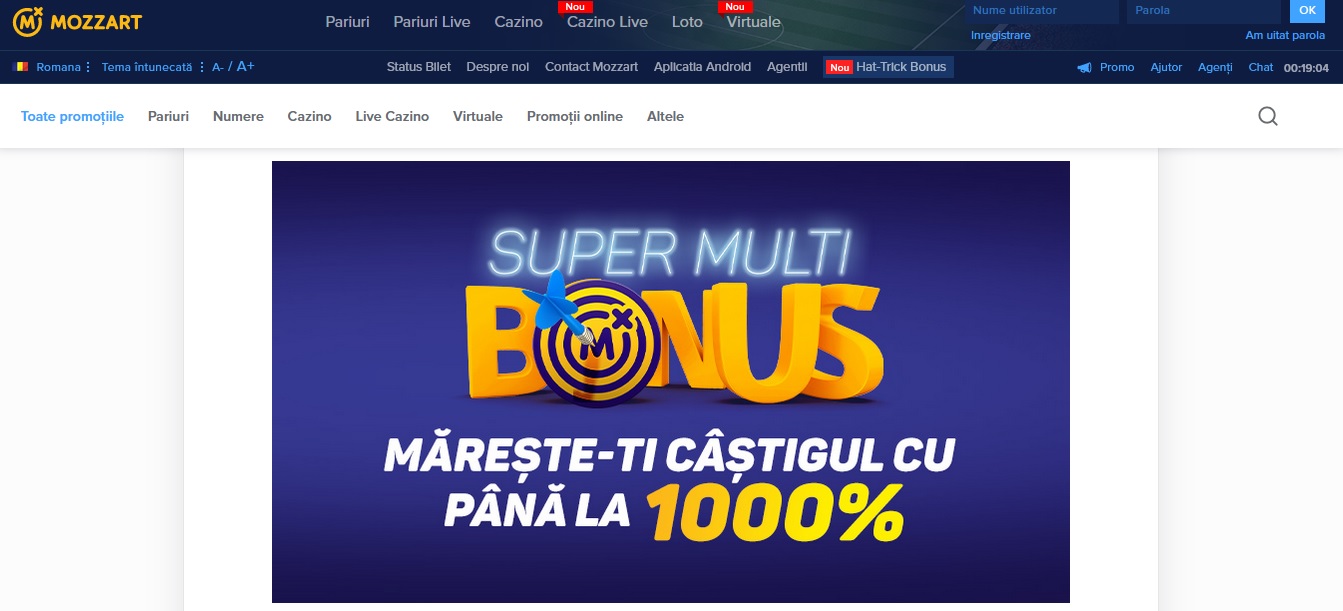Select the Toate promoțiile tab
The width and height of the screenshot is (1343, 611).
coord(72,116)
